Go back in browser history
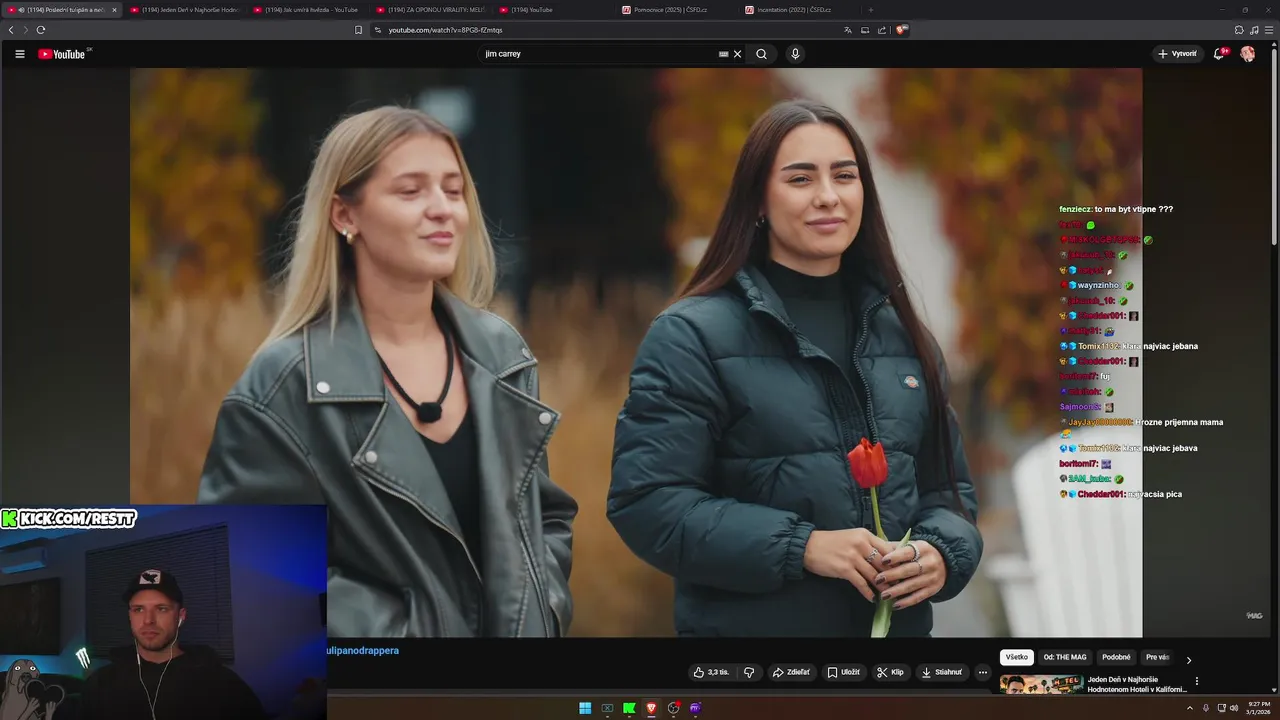This screenshot has width=1280, height=720. coord(11,30)
